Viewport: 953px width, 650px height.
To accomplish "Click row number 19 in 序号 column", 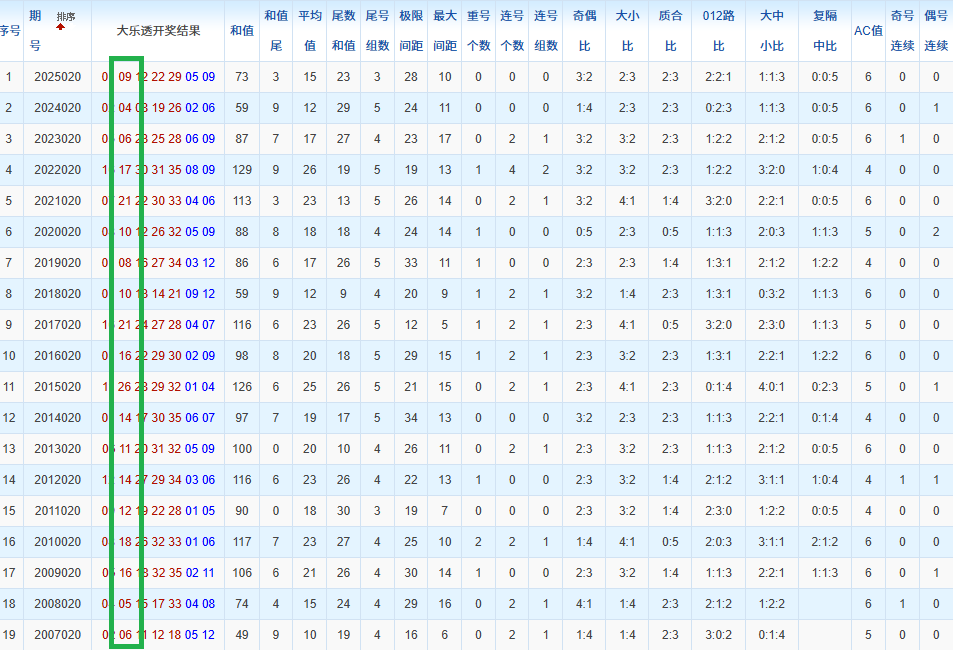I will 9,635.
